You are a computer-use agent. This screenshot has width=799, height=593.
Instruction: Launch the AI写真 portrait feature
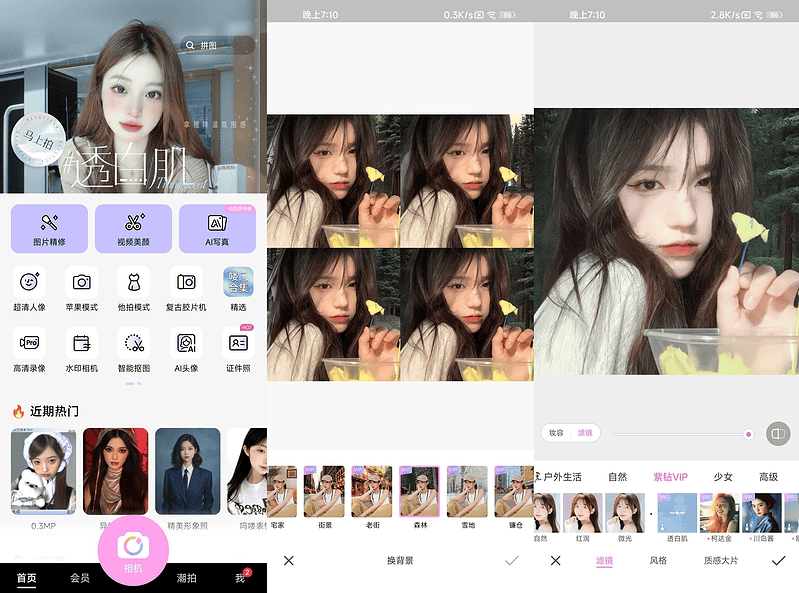pos(217,227)
